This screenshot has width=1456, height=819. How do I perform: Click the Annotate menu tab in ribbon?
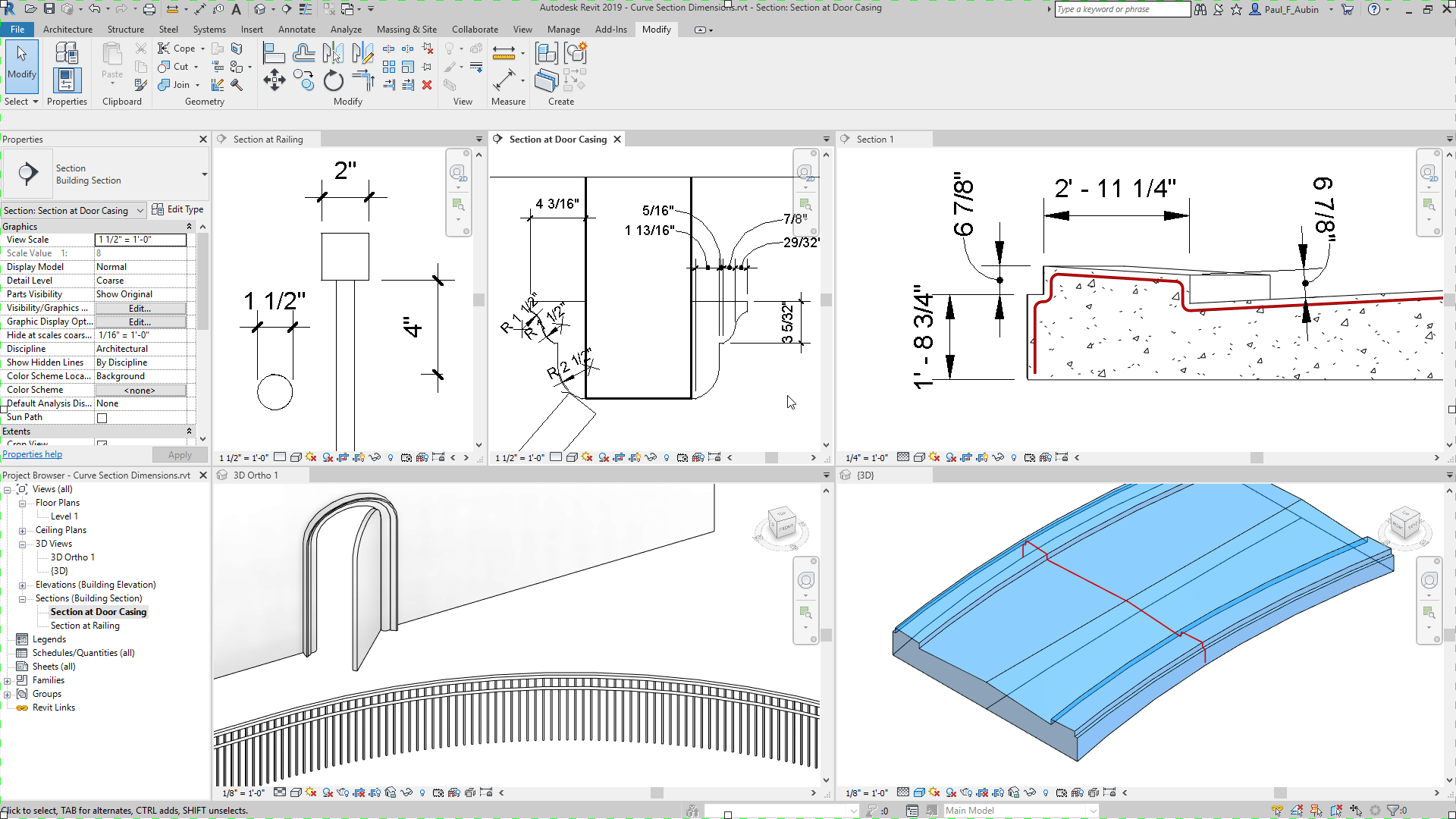tap(296, 29)
